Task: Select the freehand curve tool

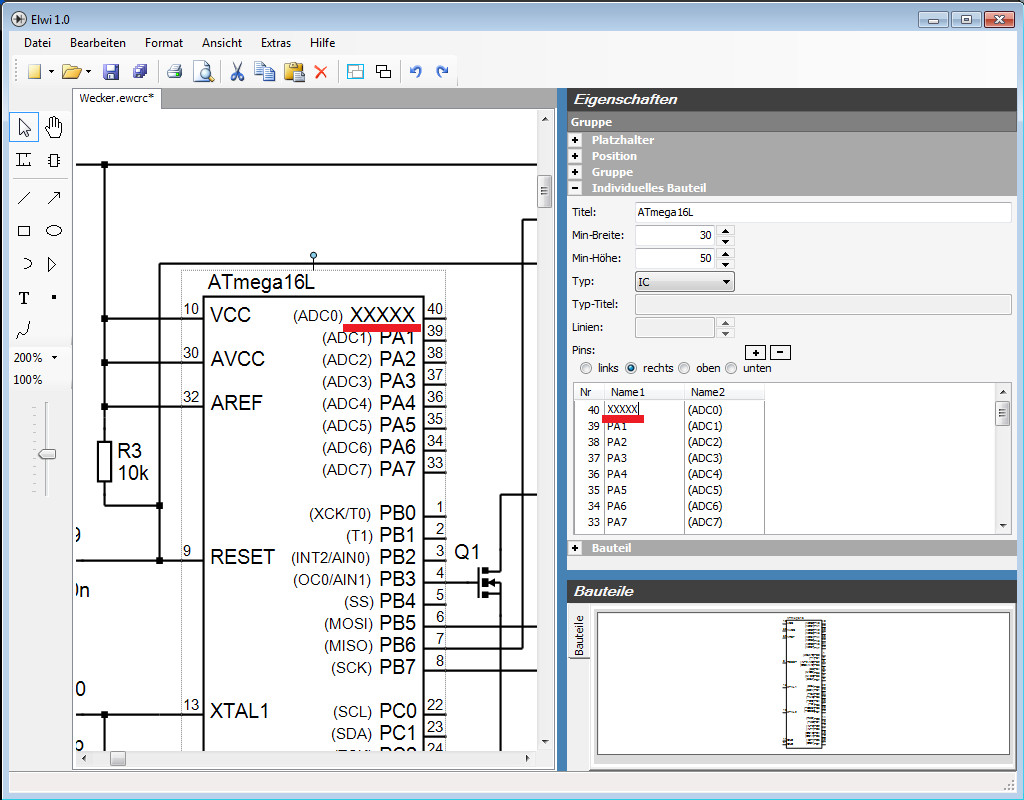Action: 24,330
